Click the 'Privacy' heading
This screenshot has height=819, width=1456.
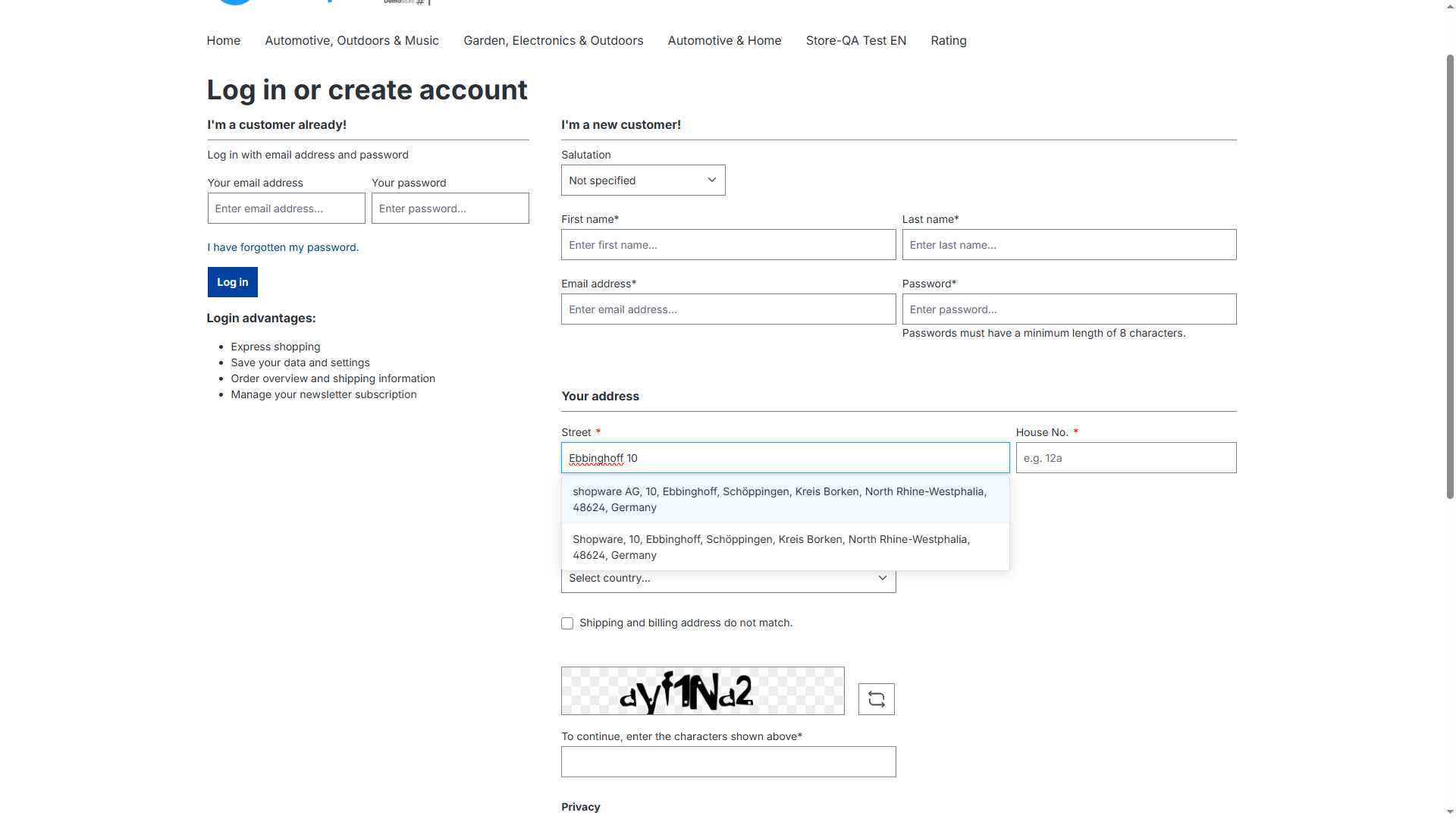pyautogui.click(x=581, y=807)
